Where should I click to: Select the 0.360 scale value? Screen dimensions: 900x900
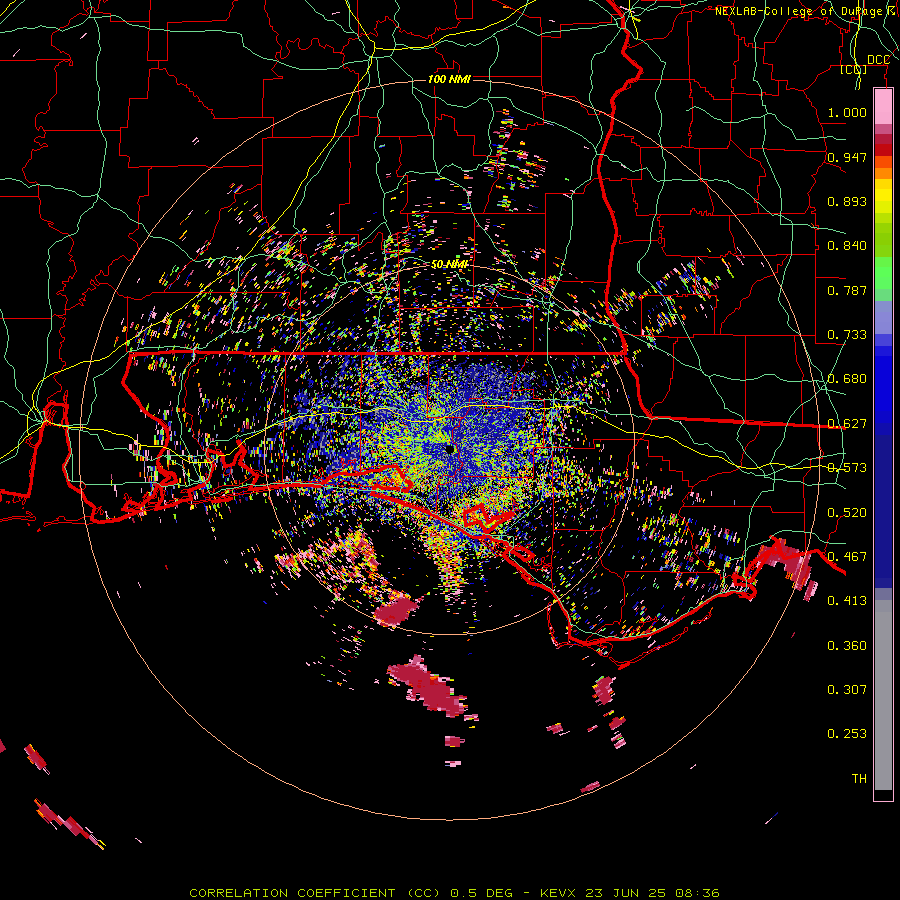pyautogui.click(x=847, y=646)
